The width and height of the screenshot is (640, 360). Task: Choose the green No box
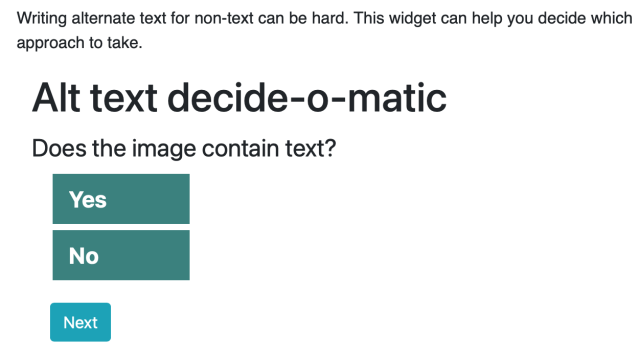[x=121, y=255]
